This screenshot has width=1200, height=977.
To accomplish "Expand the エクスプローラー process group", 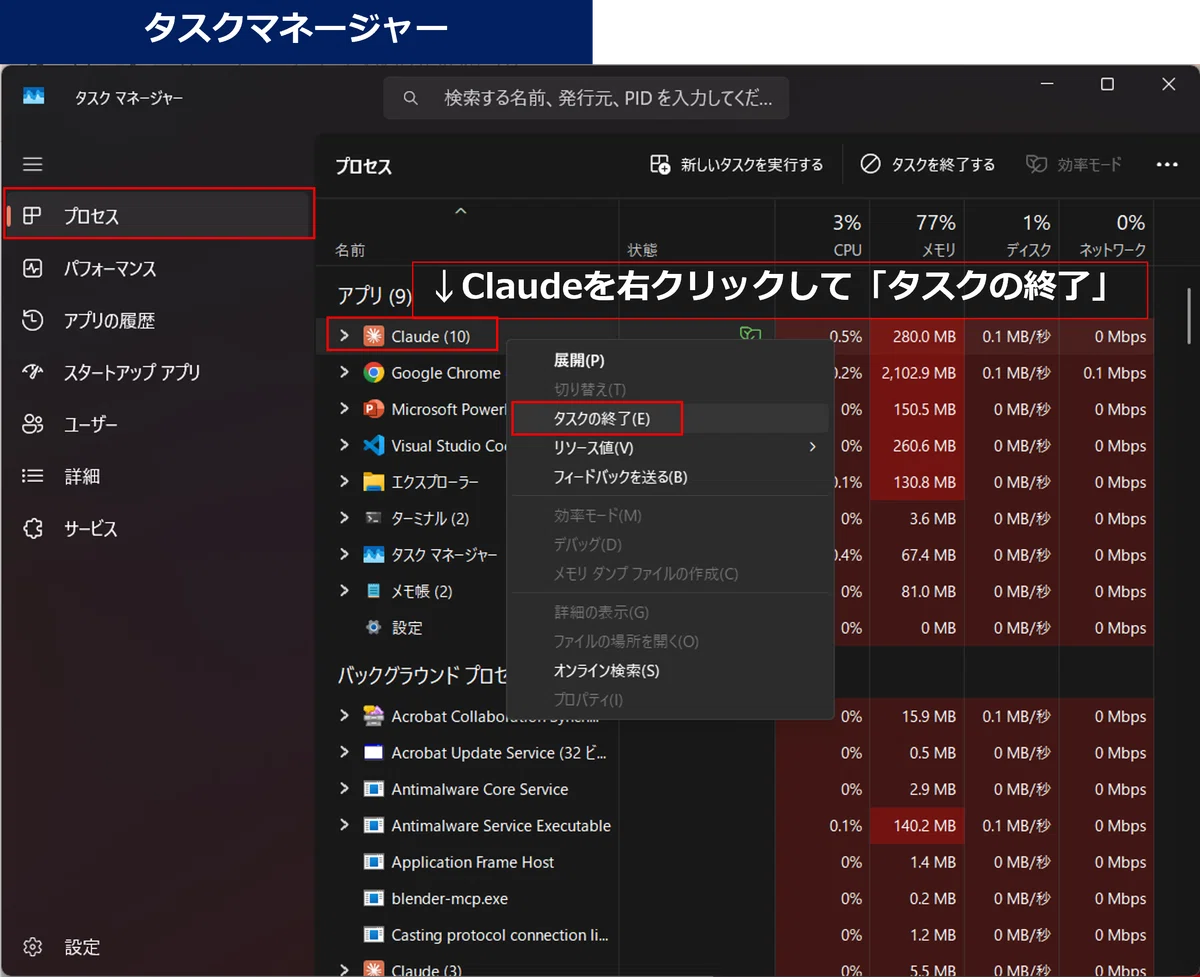I will coord(344,482).
